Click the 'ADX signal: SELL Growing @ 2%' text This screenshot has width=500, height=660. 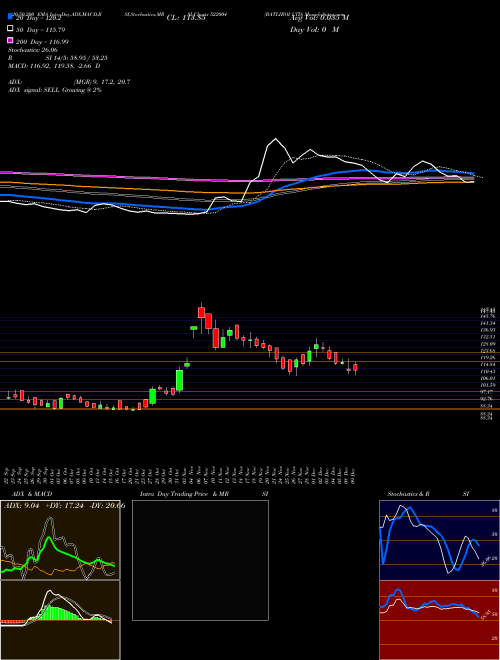point(55,90)
